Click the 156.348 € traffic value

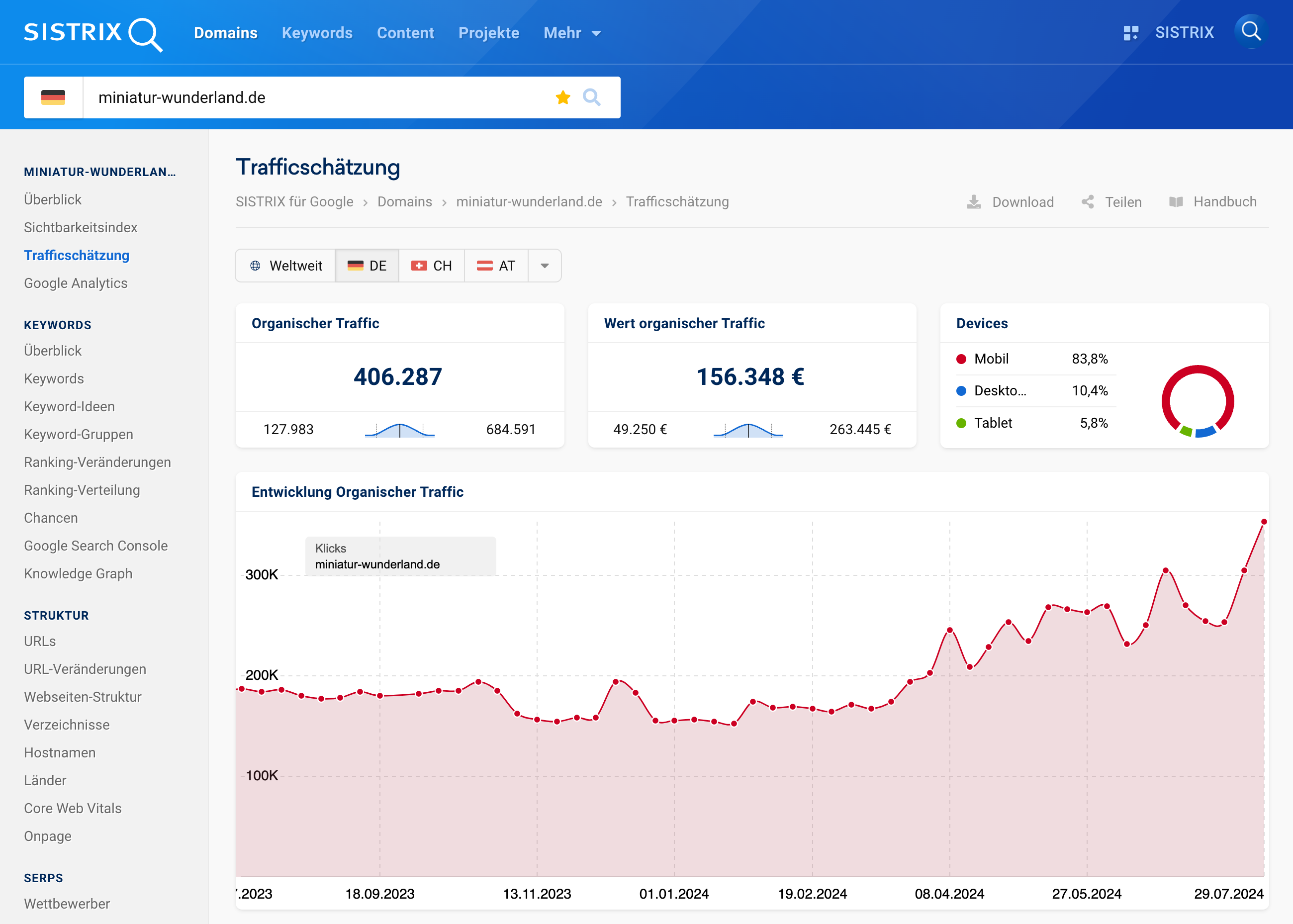point(750,376)
